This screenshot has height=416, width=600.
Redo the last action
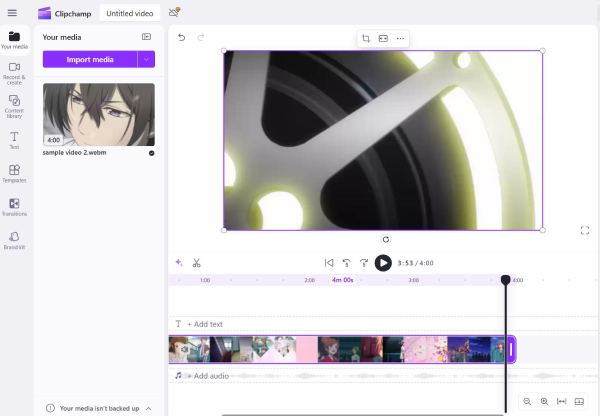(201, 37)
